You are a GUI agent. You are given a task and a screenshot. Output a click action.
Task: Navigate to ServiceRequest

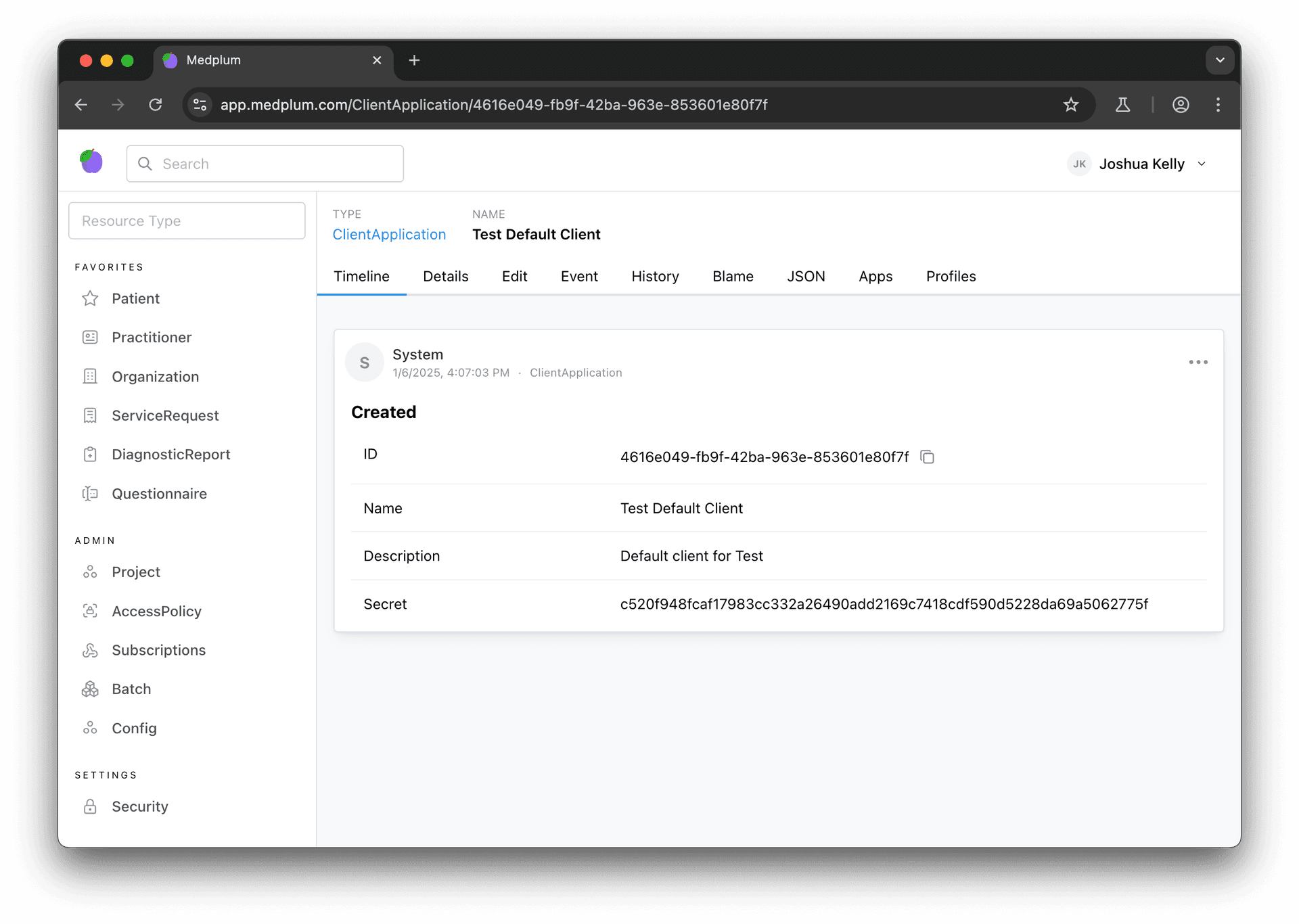(x=165, y=415)
